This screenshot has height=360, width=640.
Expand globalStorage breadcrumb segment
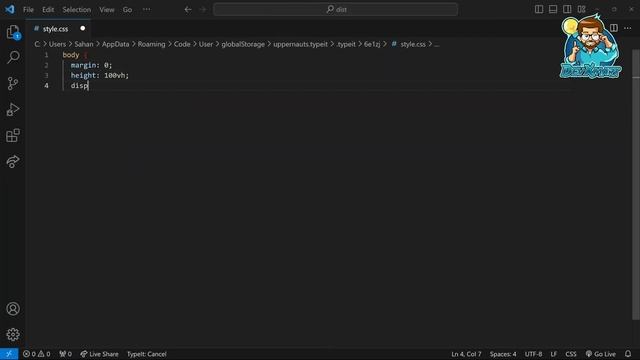[243, 44]
